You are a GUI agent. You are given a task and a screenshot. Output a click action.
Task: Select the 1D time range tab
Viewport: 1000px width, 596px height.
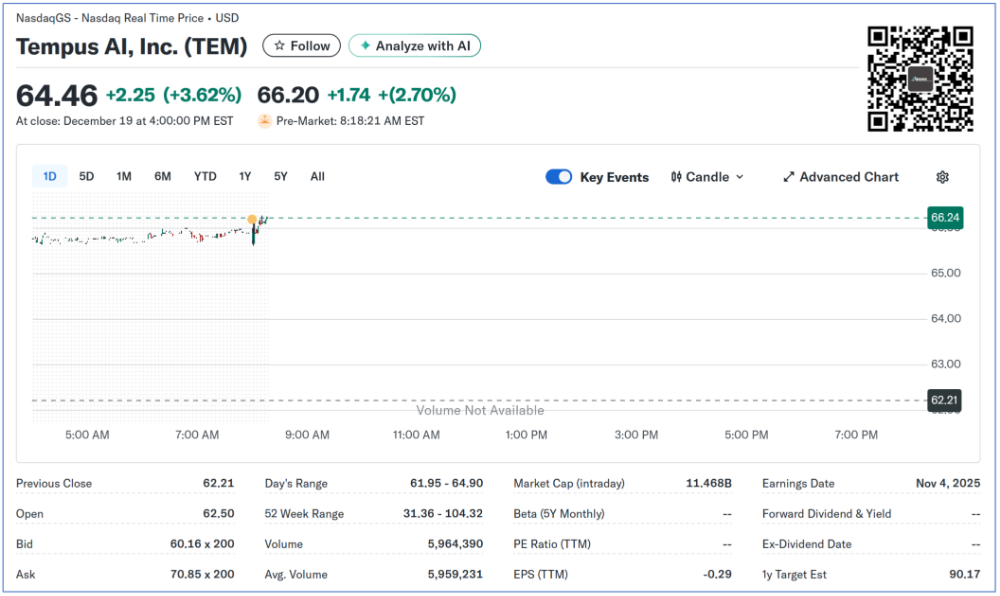tap(49, 177)
